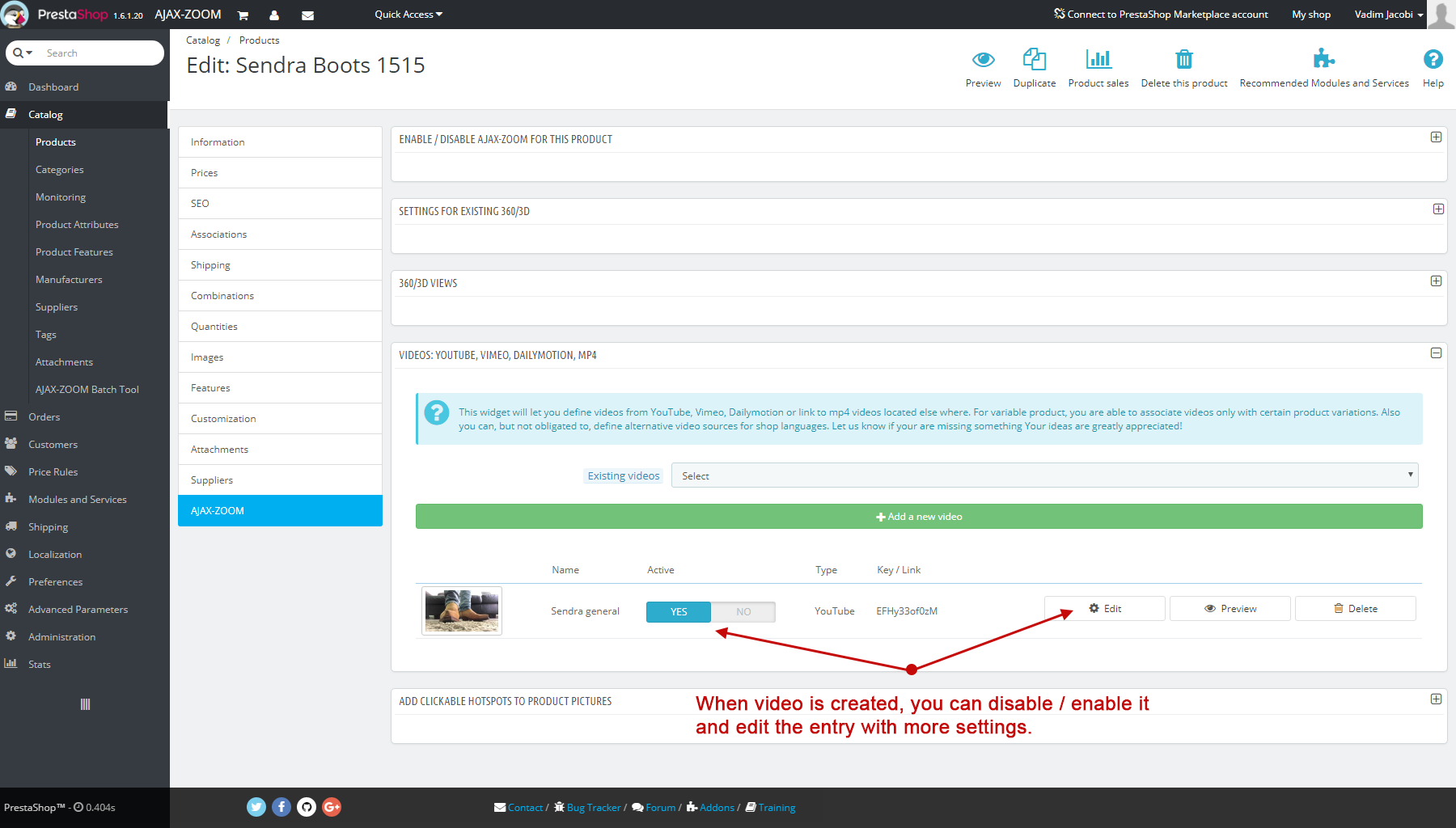The height and width of the screenshot is (828, 1456).
Task: Expand Settings for existing 360/3D panel
Action: coord(1437,209)
